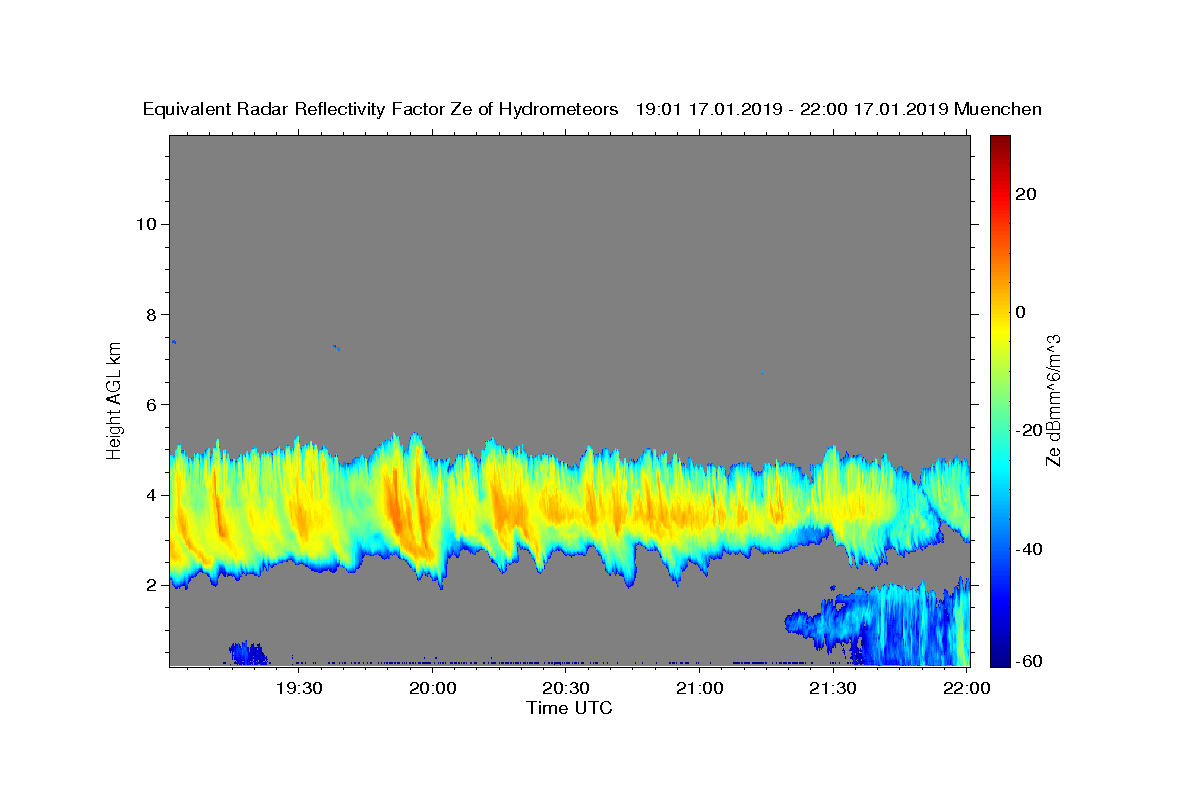Click the '22:00' time tick label
1200x800 pixels.
pos(967,688)
